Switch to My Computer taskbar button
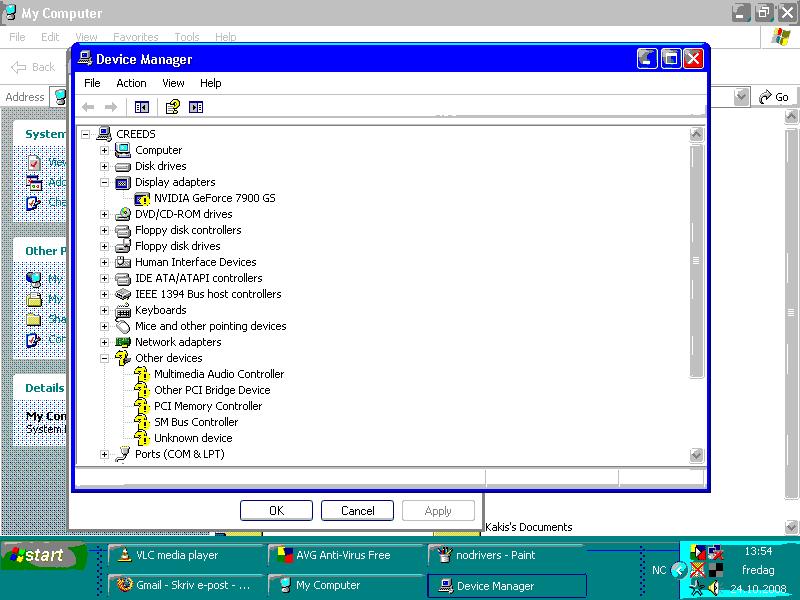The image size is (800, 600). pyautogui.click(x=345, y=585)
